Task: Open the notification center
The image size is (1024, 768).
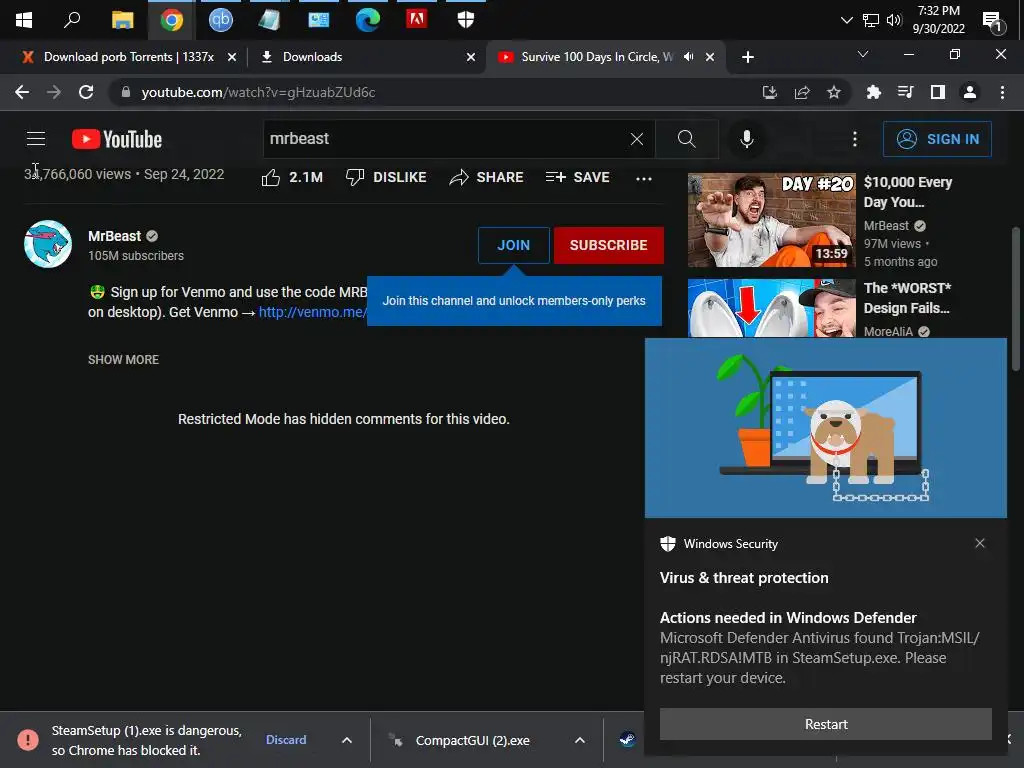Action: point(993,21)
